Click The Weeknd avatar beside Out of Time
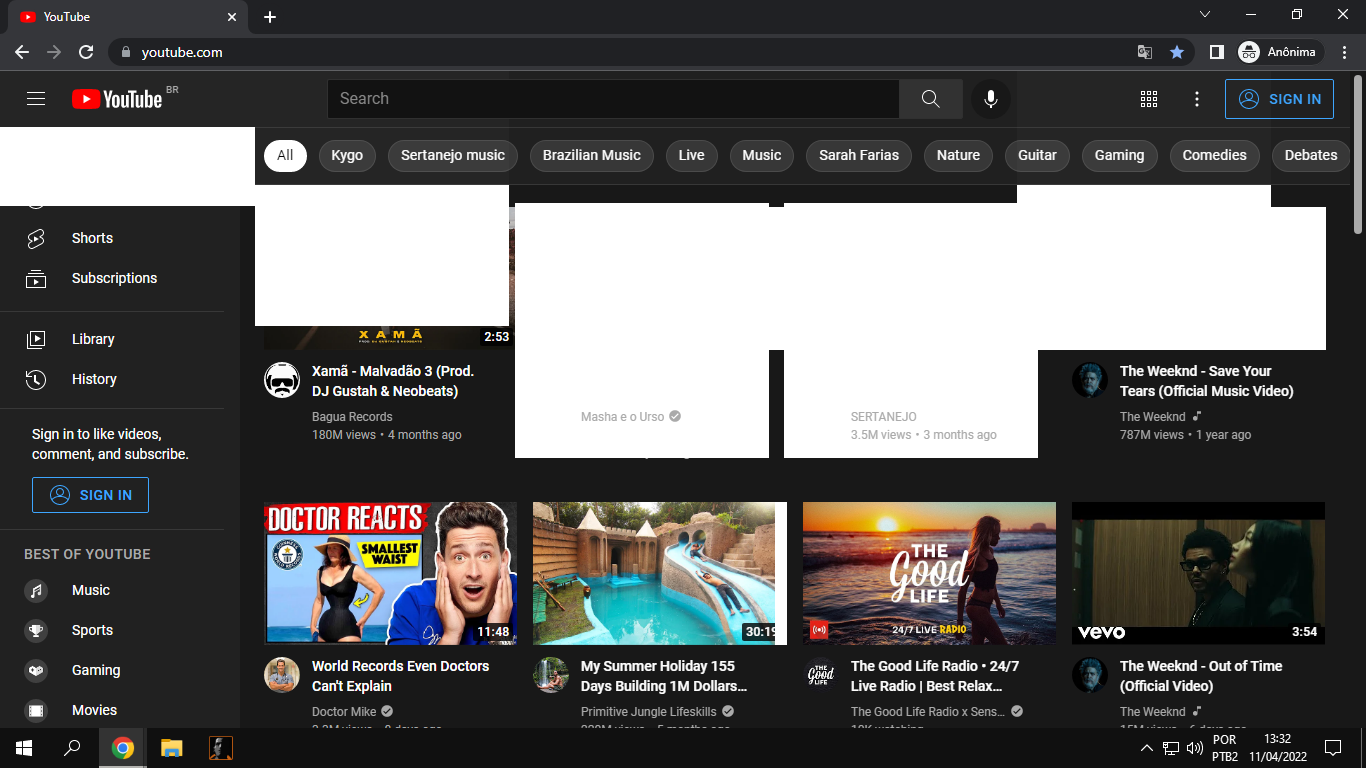 tap(1090, 675)
